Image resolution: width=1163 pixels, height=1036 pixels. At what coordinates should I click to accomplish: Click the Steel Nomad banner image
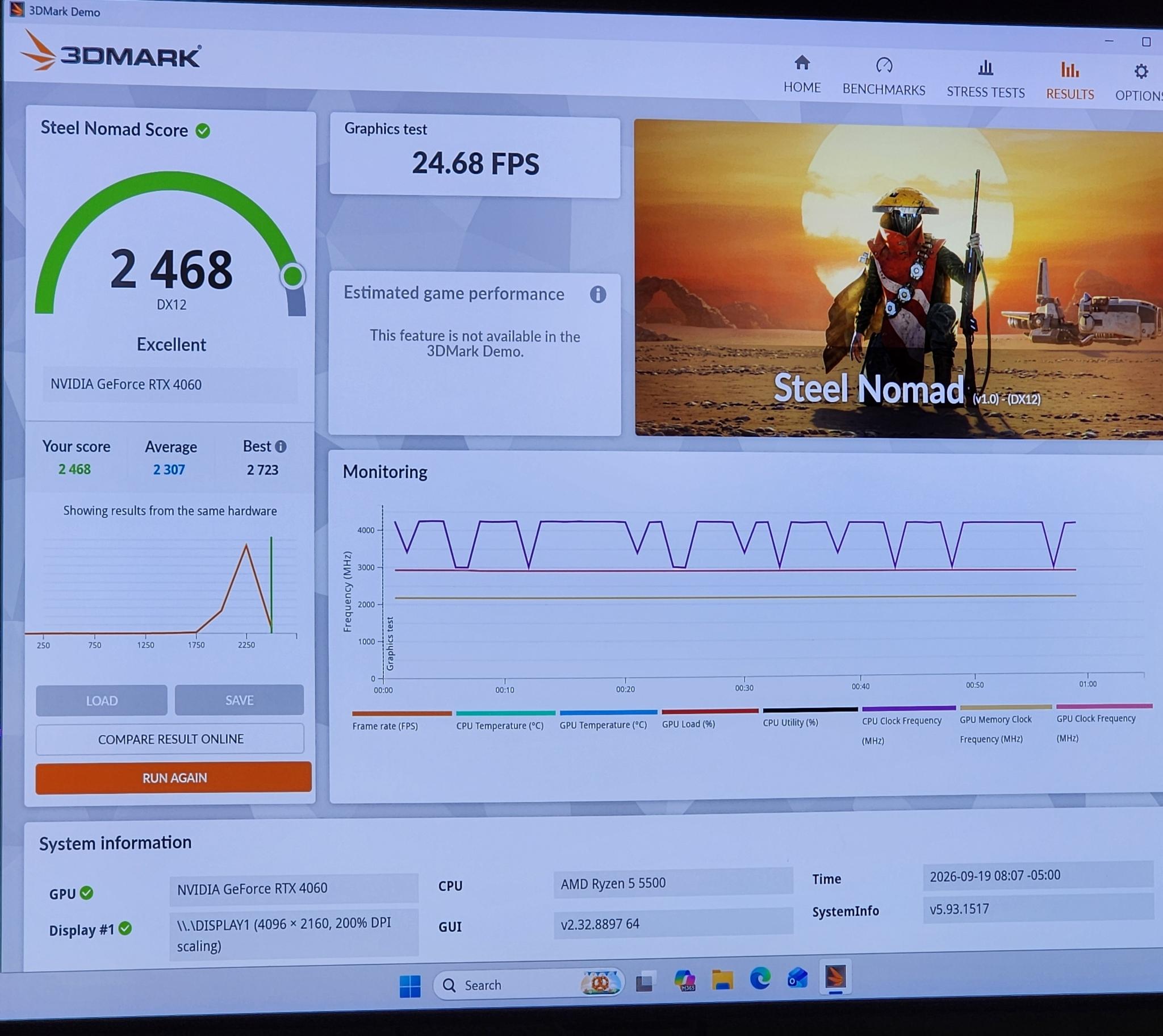click(899, 280)
